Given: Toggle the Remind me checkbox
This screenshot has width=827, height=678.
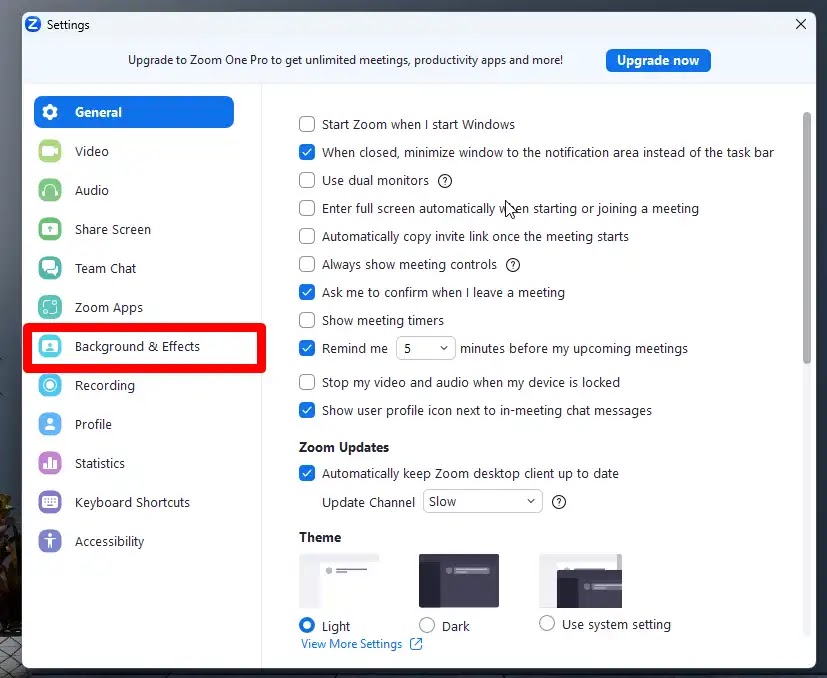Looking at the screenshot, I should [x=307, y=348].
